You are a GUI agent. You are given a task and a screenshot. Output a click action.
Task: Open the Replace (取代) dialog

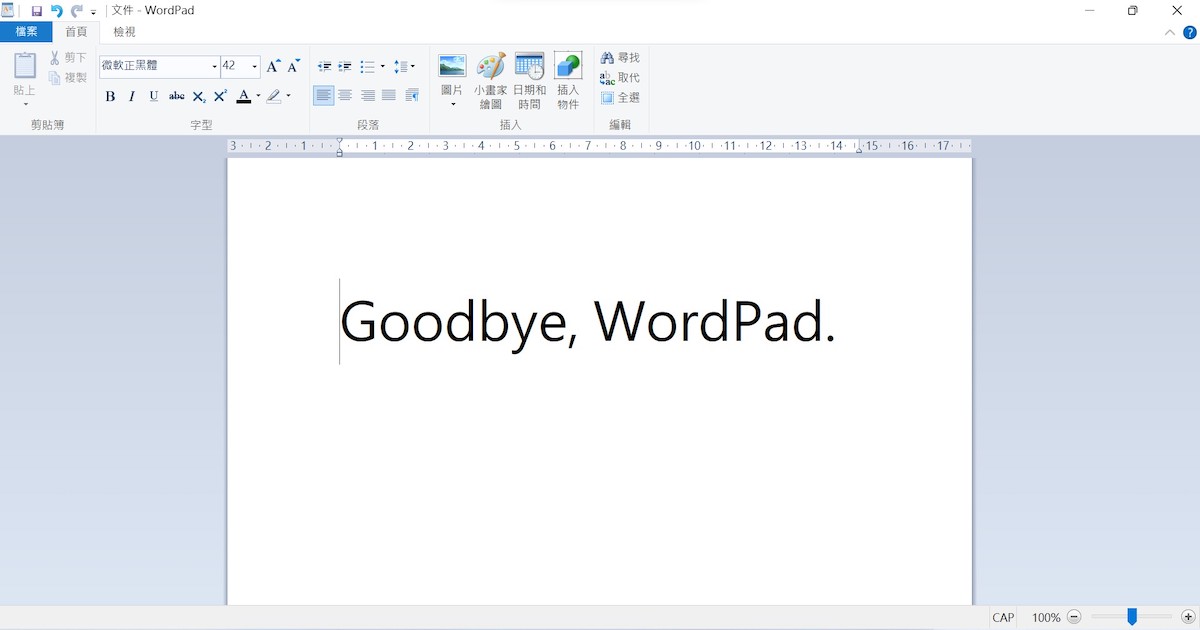[619, 77]
